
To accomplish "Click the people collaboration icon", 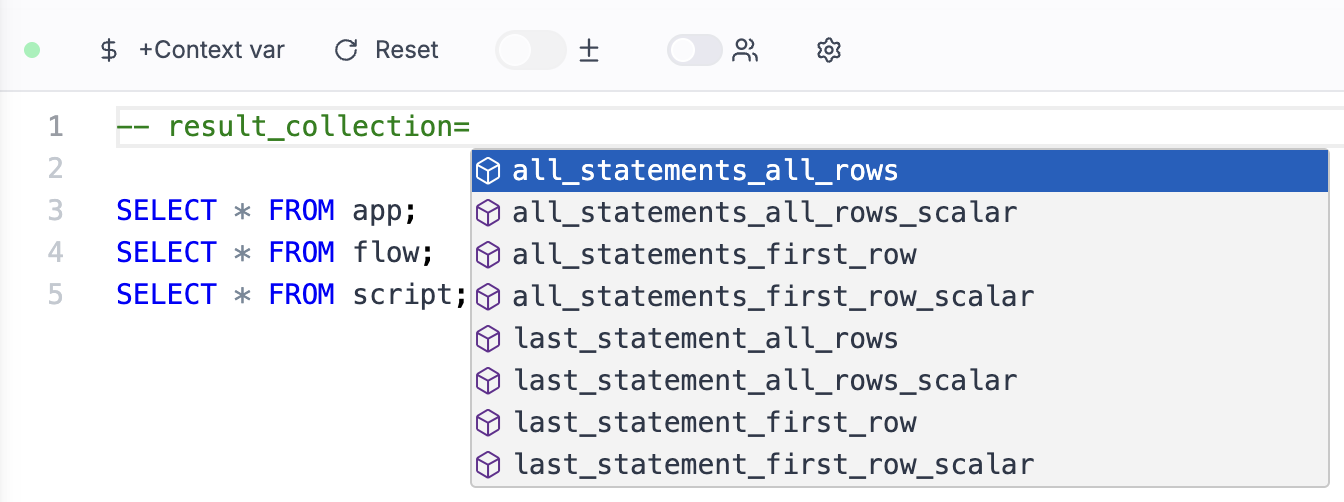I will [x=745, y=50].
